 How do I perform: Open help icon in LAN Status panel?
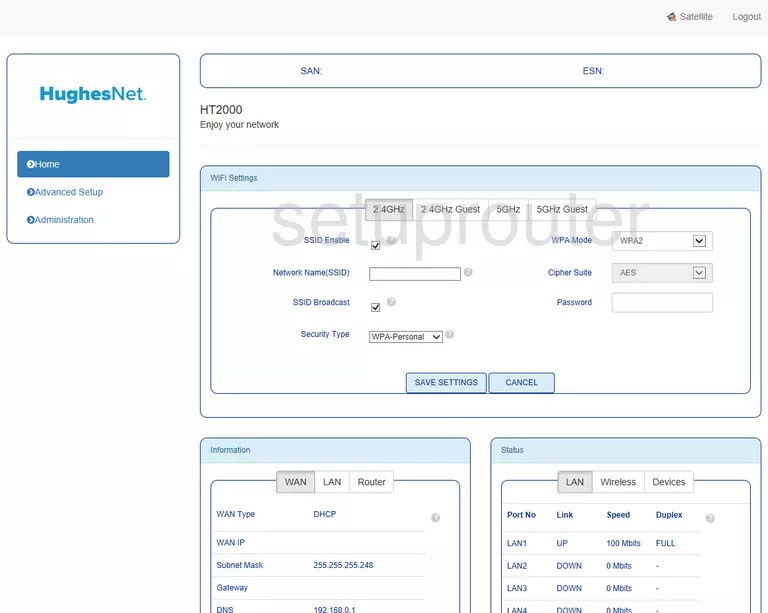pos(710,518)
